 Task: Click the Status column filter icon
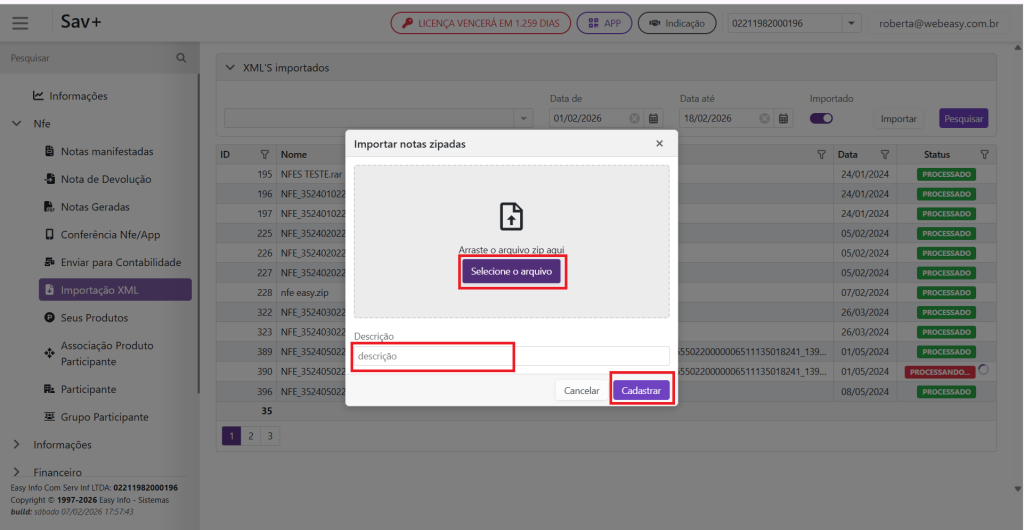984,155
